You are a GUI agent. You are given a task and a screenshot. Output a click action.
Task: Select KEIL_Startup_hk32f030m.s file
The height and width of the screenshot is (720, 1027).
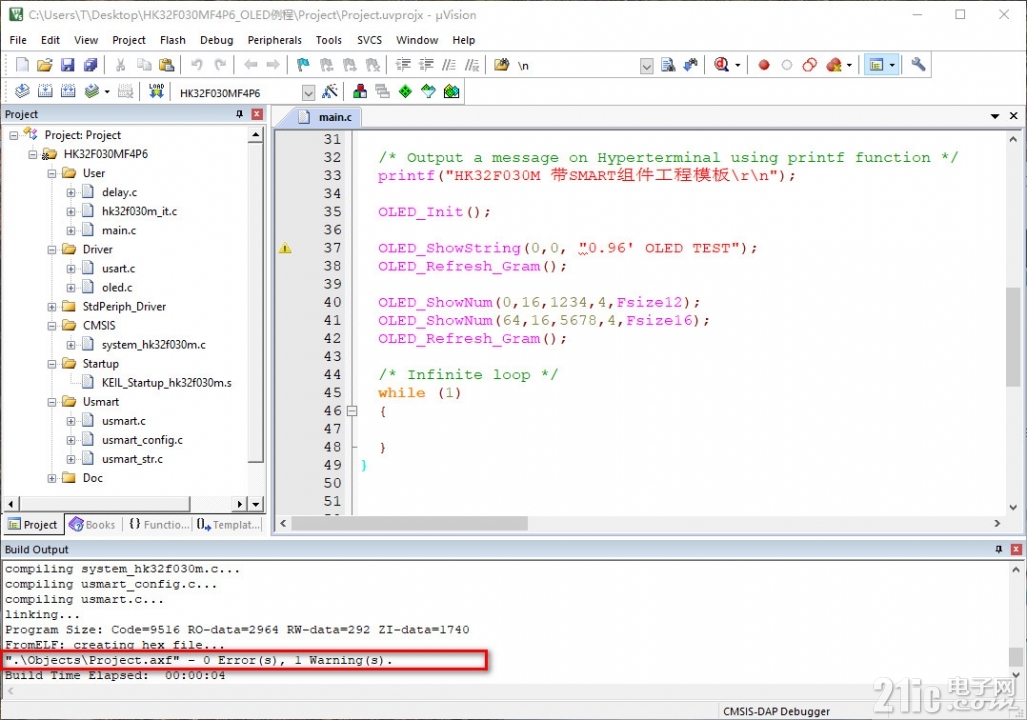click(166, 383)
